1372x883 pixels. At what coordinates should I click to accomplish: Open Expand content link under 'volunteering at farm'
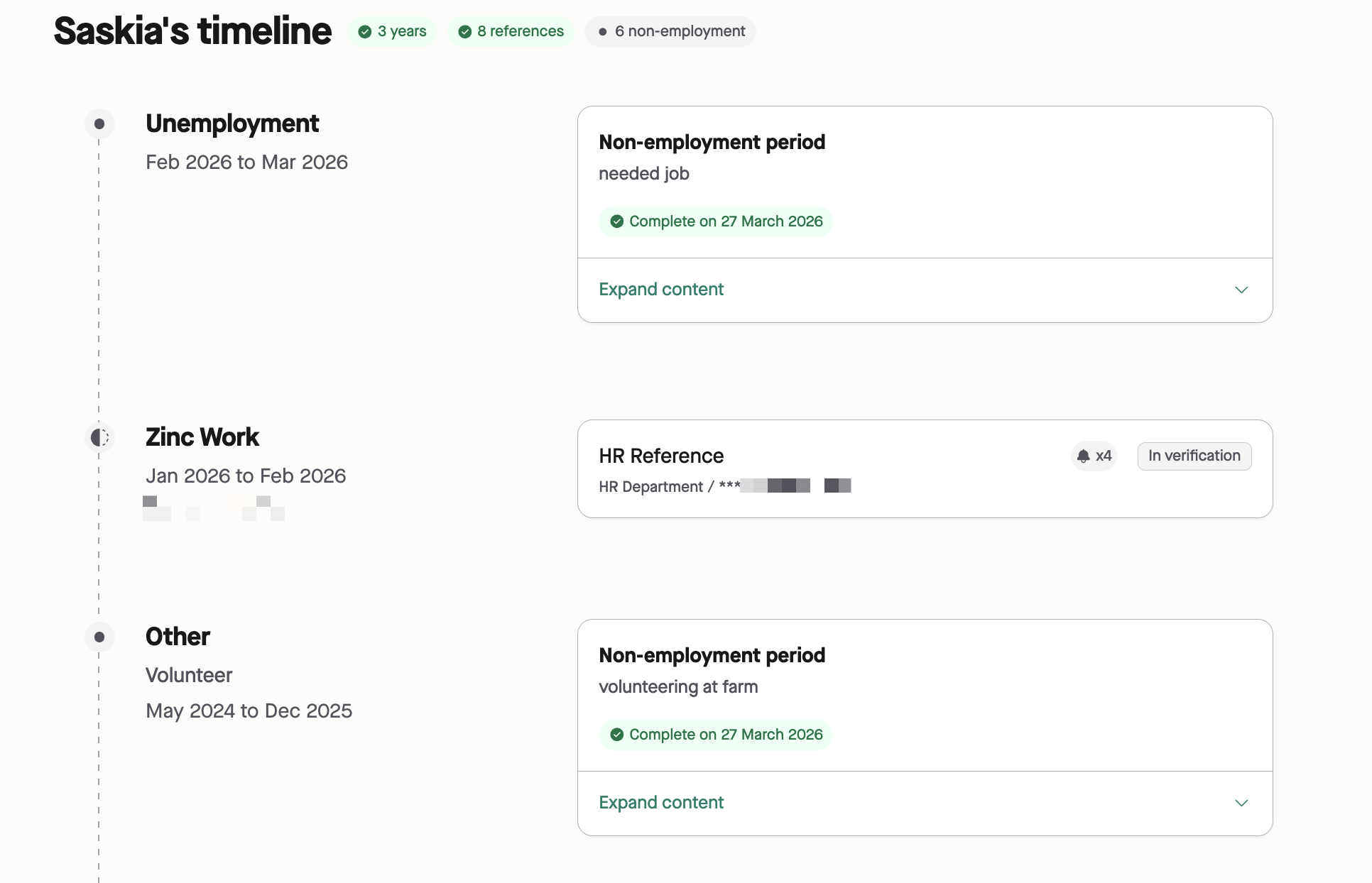coord(661,803)
